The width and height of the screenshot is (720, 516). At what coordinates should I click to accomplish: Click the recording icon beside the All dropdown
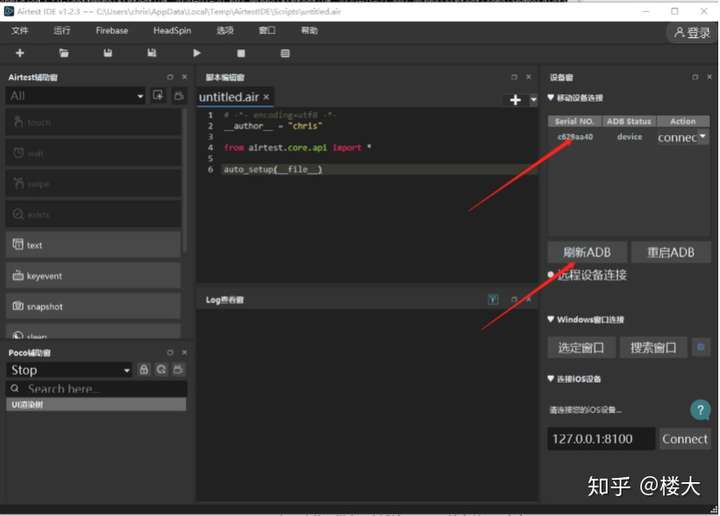pos(158,95)
